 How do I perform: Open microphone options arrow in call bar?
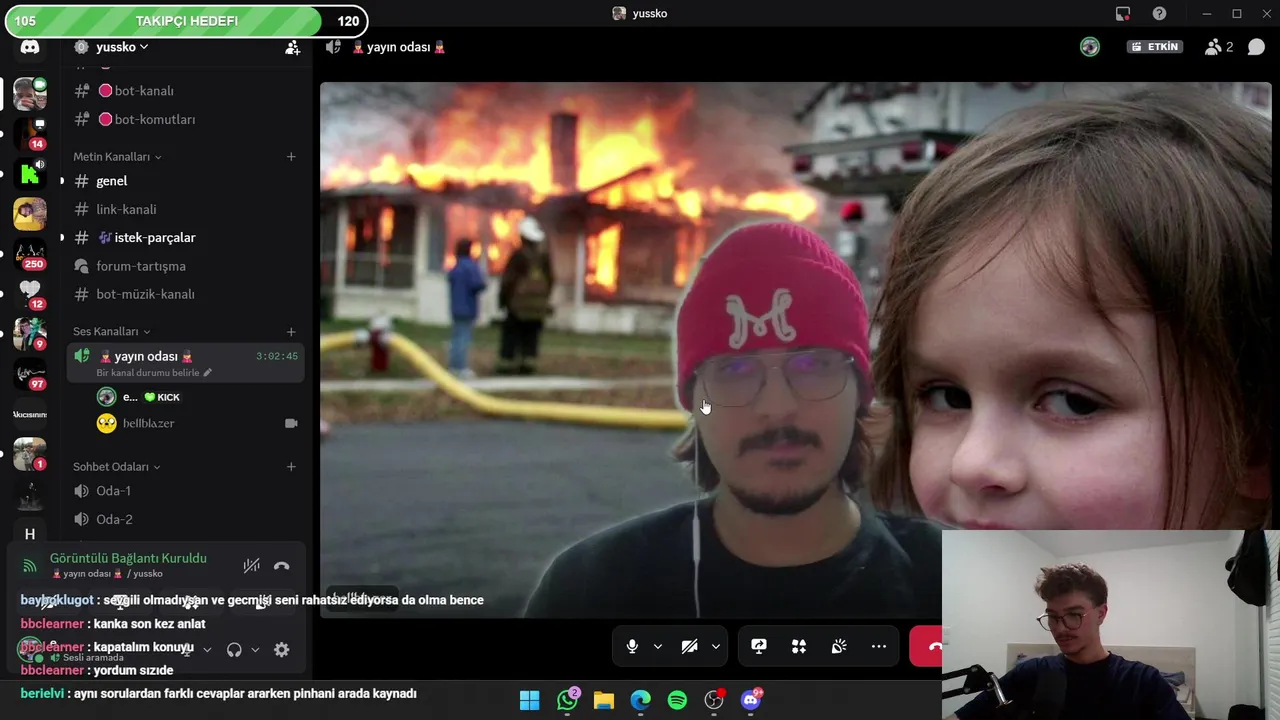pyautogui.click(x=658, y=647)
